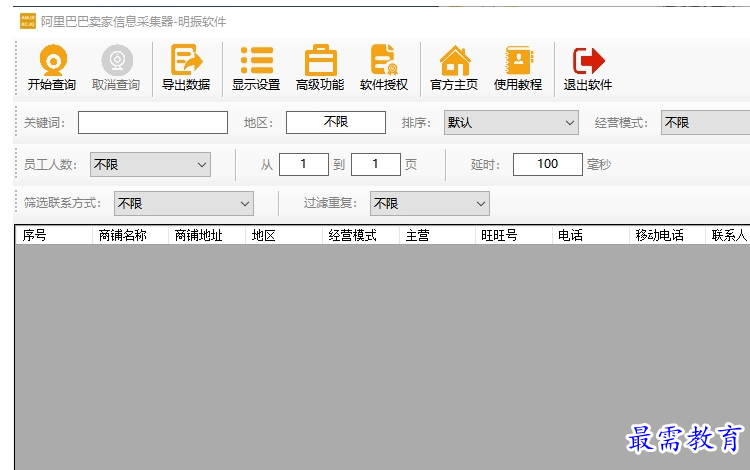This screenshot has width=750, height=470.
Task: Click the 商铺地址 column header
Action: coord(207,235)
